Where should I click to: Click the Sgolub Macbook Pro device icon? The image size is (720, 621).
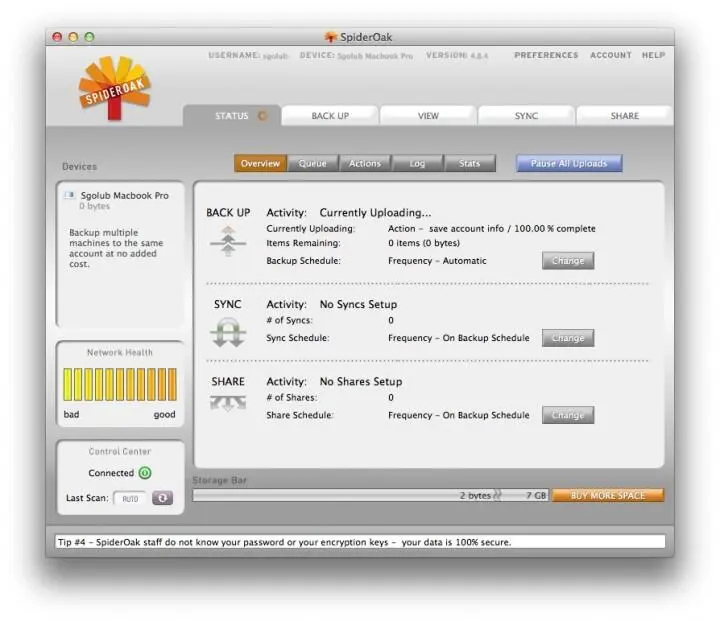[69, 196]
